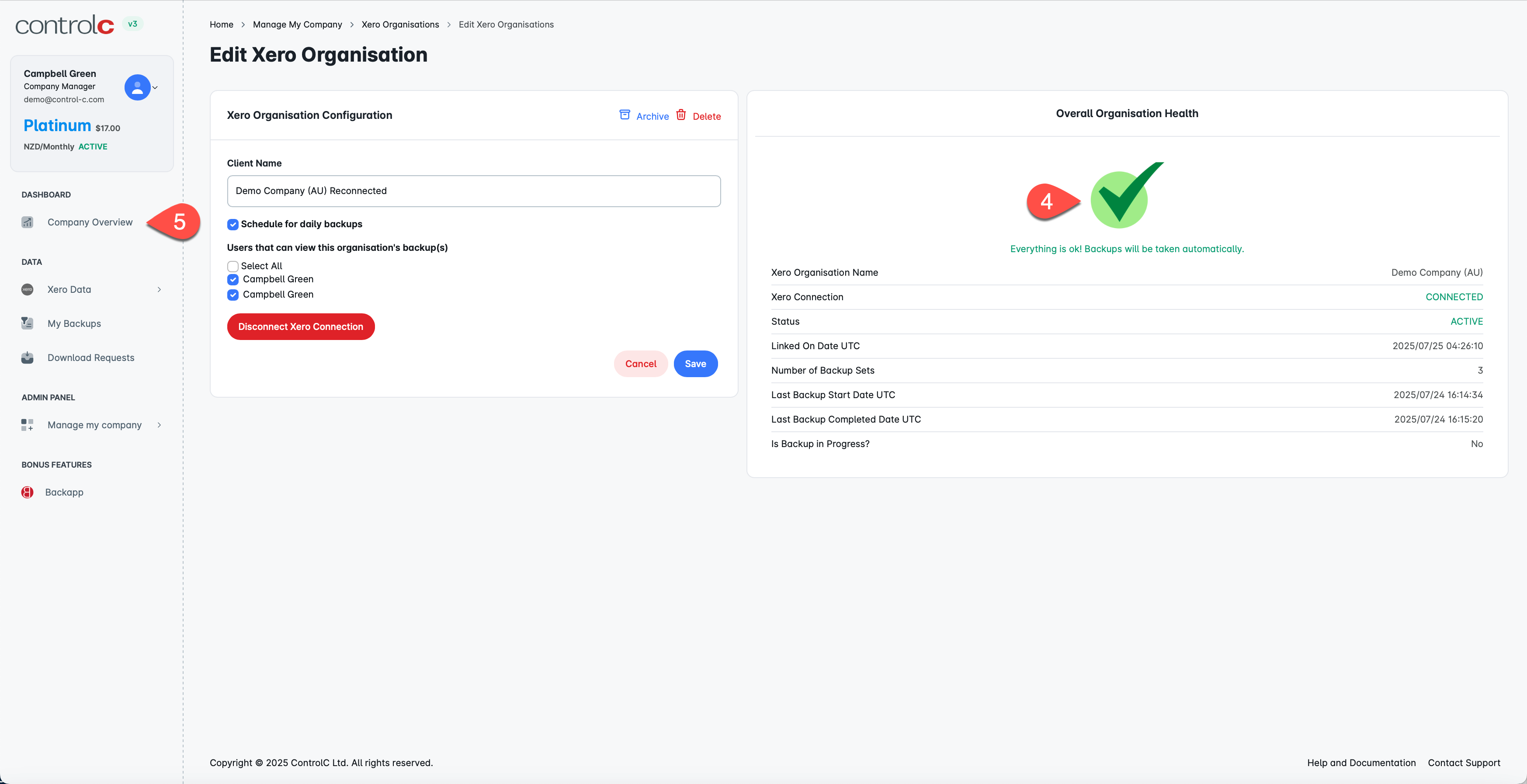Click the My Backups icon

27,323
